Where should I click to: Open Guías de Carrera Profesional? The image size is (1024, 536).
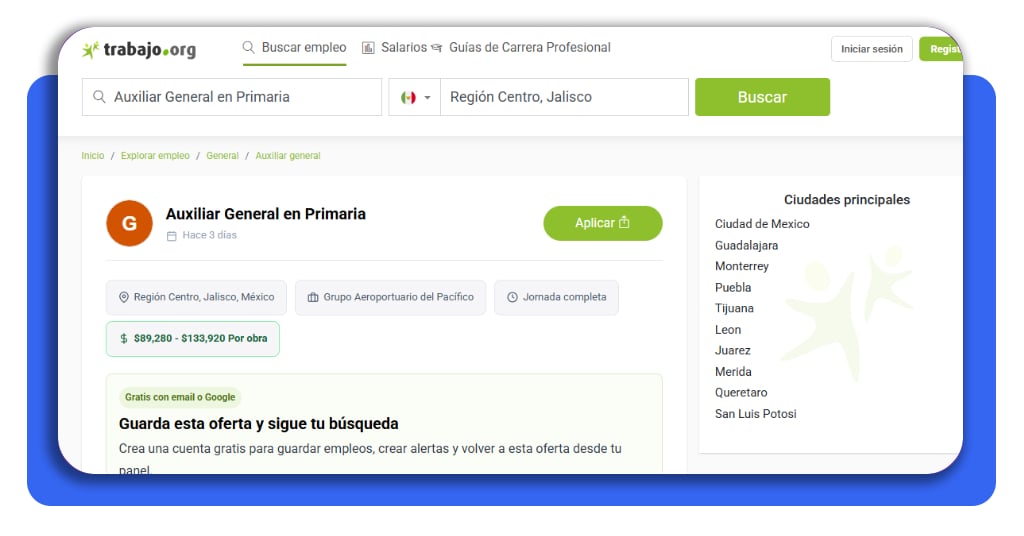[530, 48]
